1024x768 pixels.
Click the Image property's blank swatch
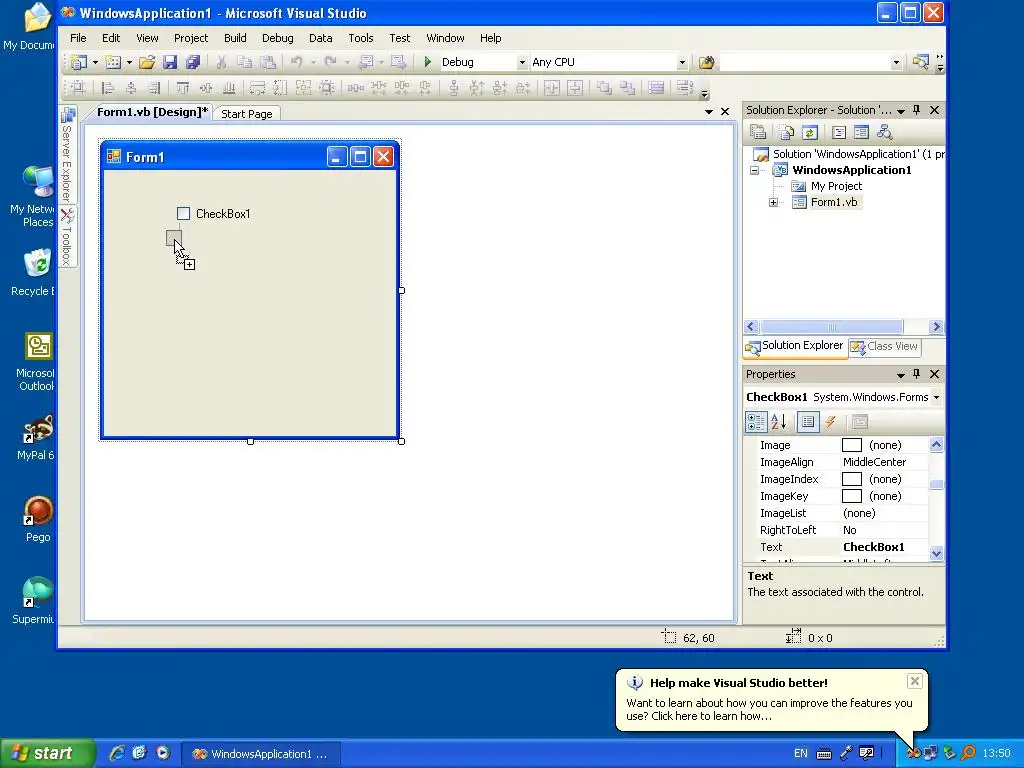[852, 445]
